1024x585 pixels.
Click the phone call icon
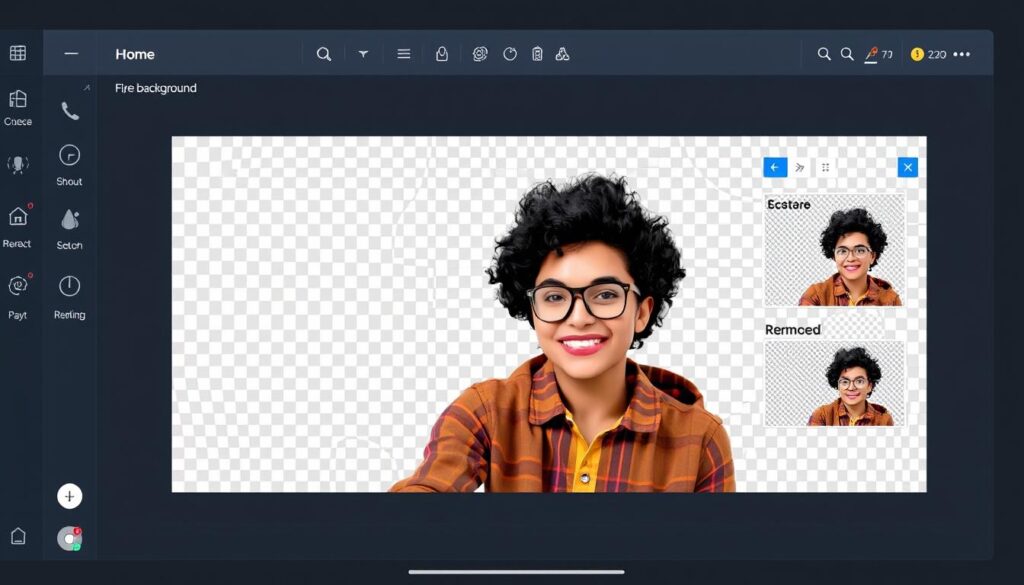70,111
